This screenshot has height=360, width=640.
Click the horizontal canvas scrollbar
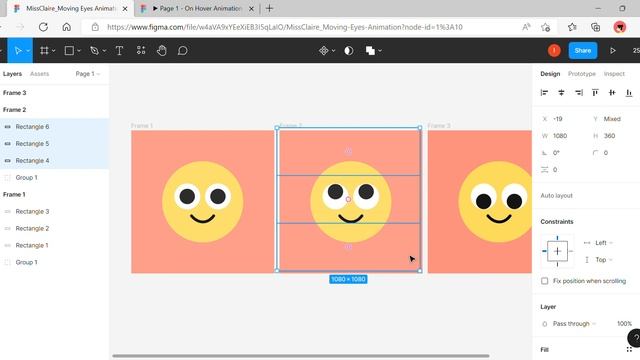301,356
